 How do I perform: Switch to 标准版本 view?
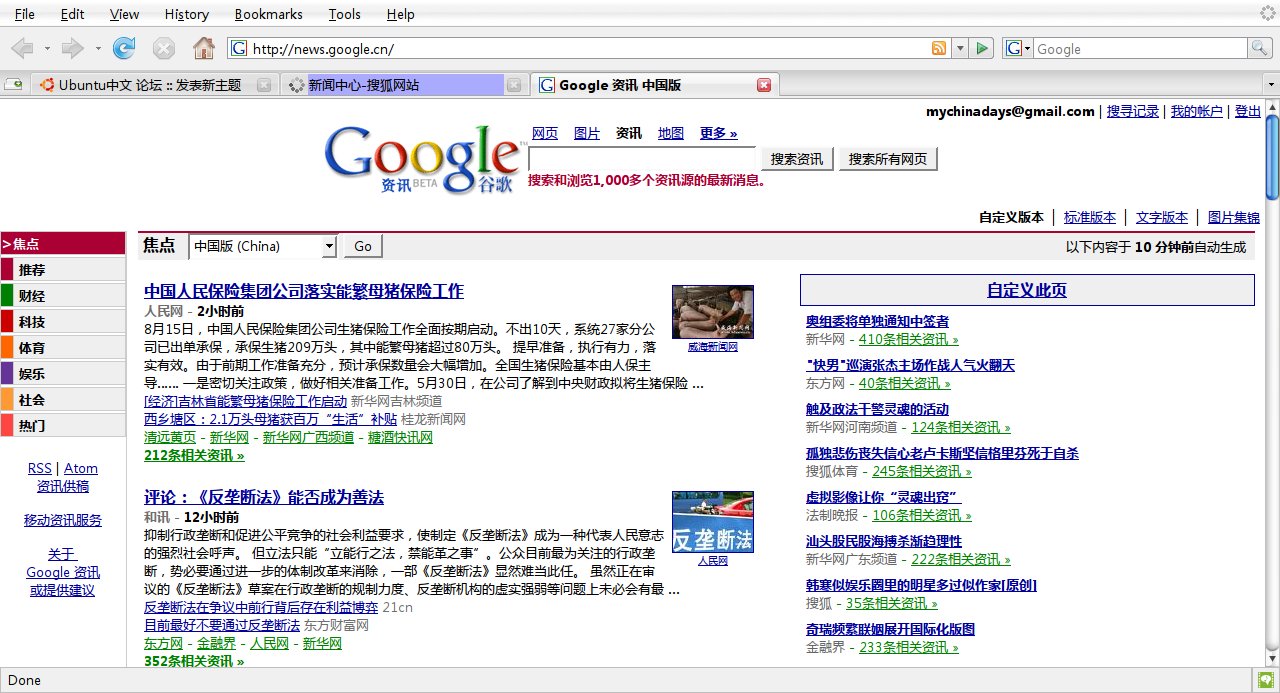tap(1090, 217)
